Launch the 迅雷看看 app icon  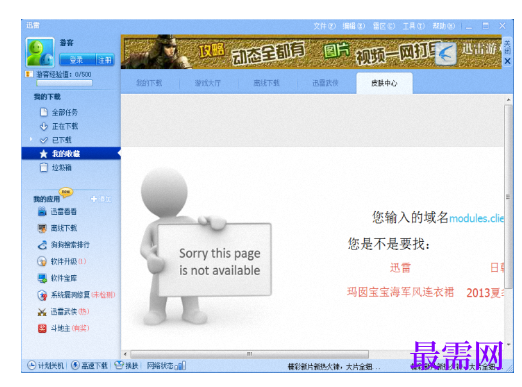(x=42, y=211)
